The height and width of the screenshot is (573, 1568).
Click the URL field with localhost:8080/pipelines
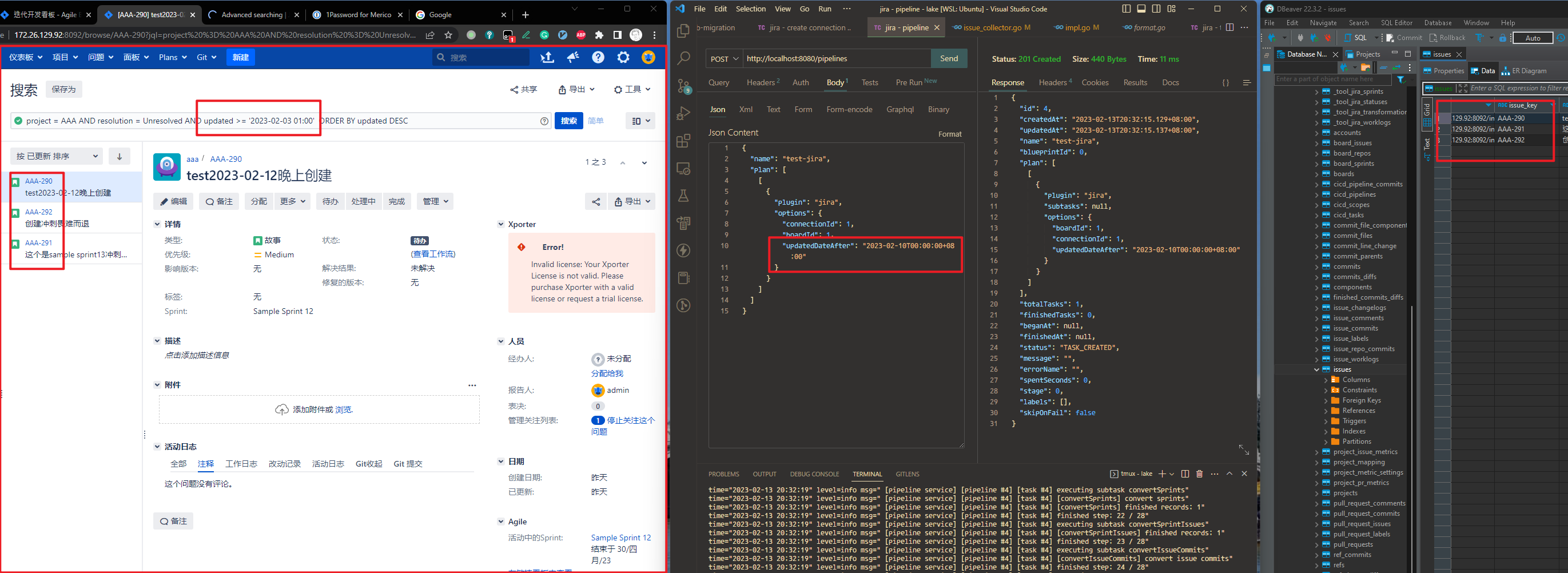coord(837,58)
